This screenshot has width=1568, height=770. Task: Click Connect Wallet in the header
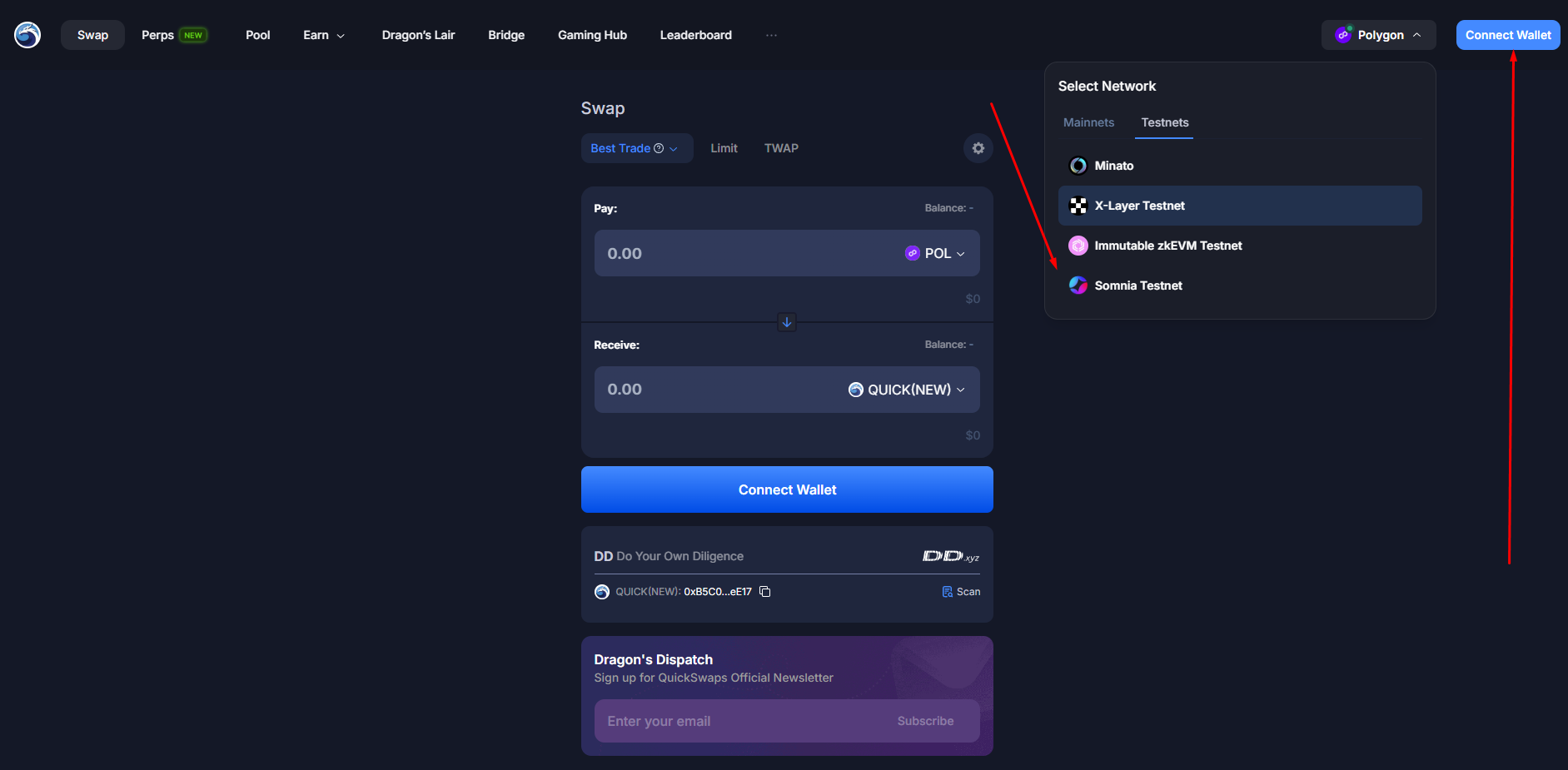click(x=1507, y=35)
